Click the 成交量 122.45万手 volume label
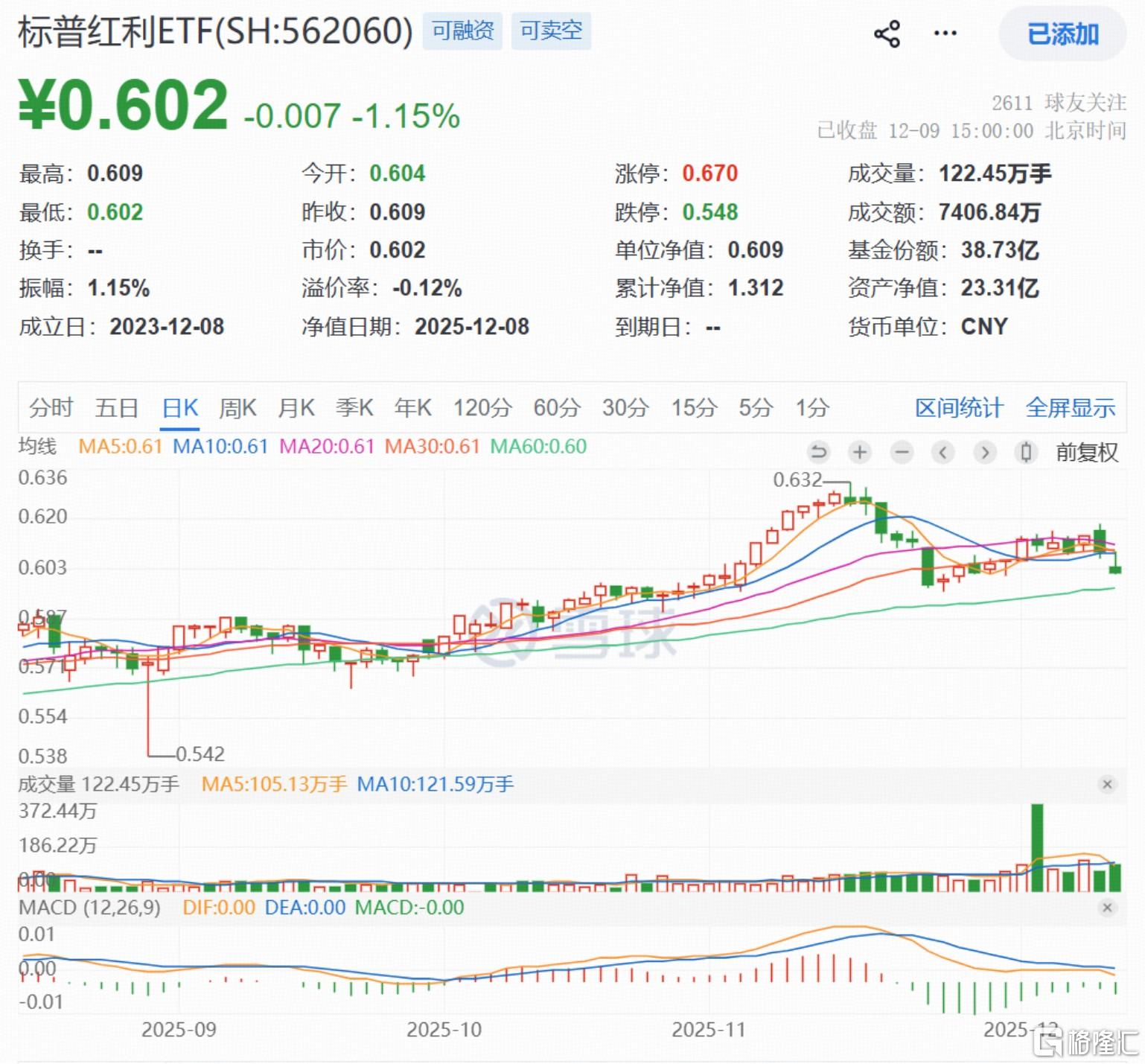Screen dimensions: 1145x1064 tap(99, 784)
